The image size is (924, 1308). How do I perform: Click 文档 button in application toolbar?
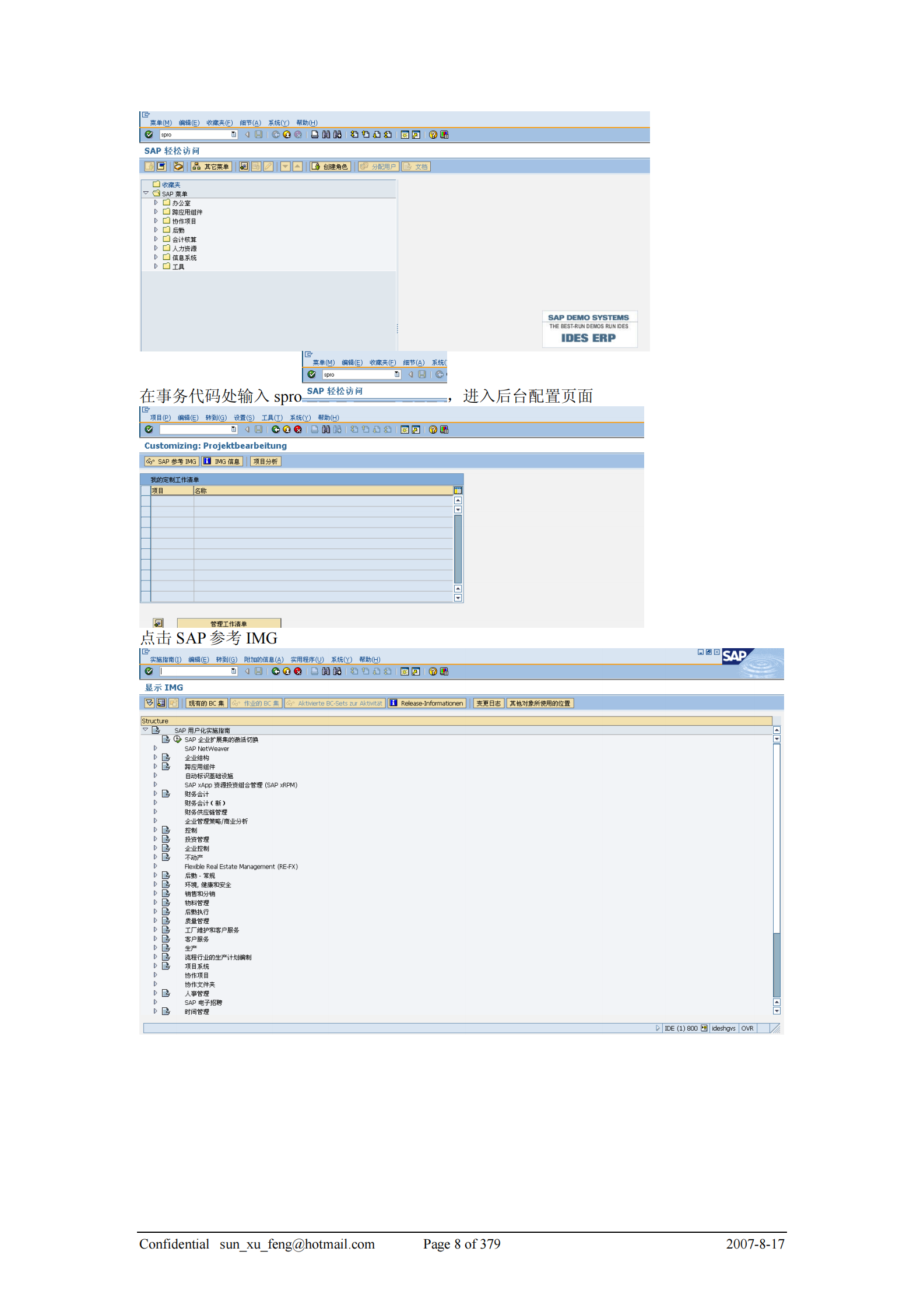(x=416, y=167)
